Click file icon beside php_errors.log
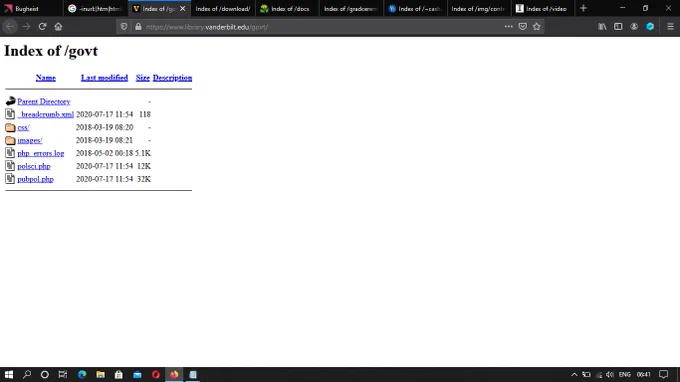The height and width of the screenshot is (382, 680). coord(10,153)
